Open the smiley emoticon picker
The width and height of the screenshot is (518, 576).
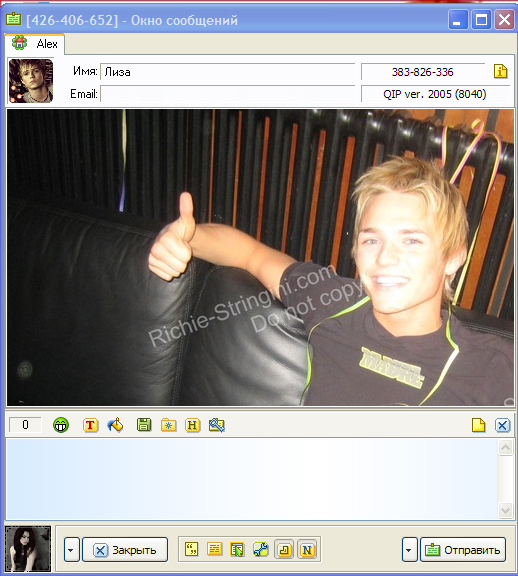[x=61, y=425]
